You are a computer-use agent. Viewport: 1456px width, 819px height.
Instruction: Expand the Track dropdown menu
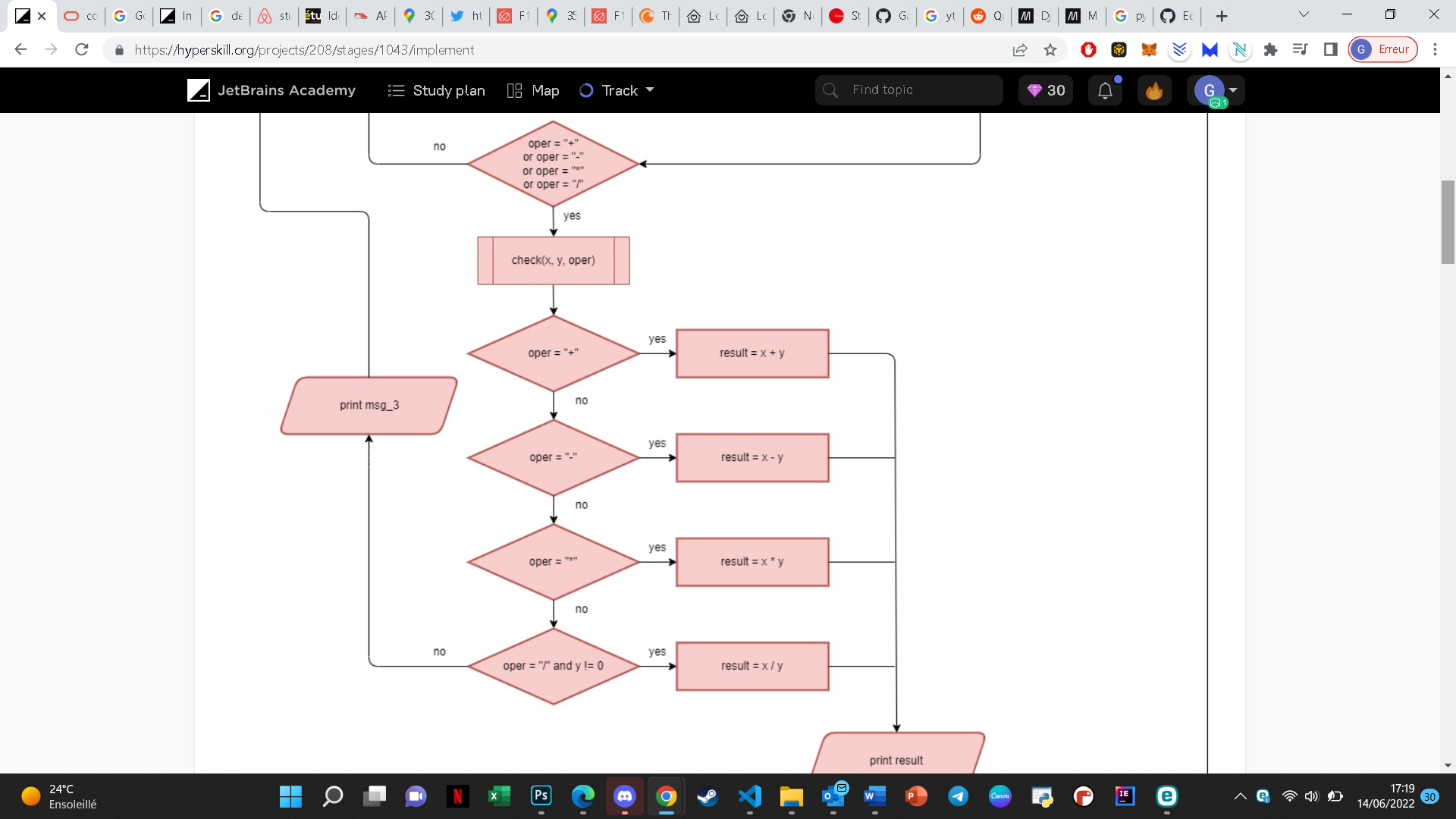pos(617,90)
